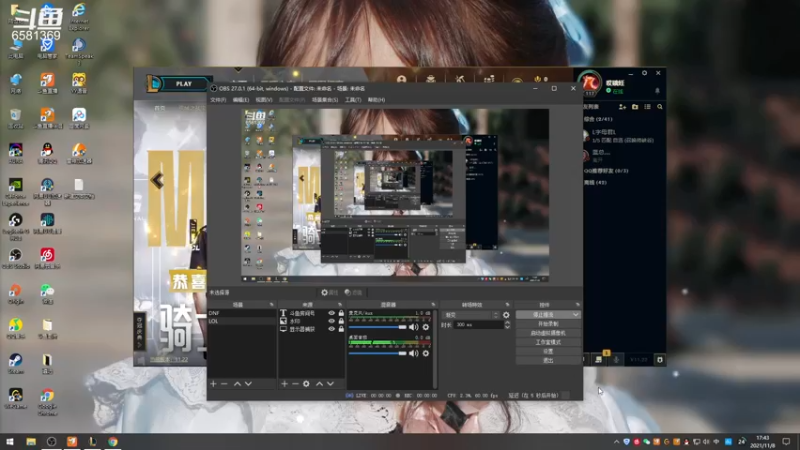Screen dimensions: 800x450
Task: Mute the 麦克风/Aux channel speaker
Action: click(x=413, y=327)
